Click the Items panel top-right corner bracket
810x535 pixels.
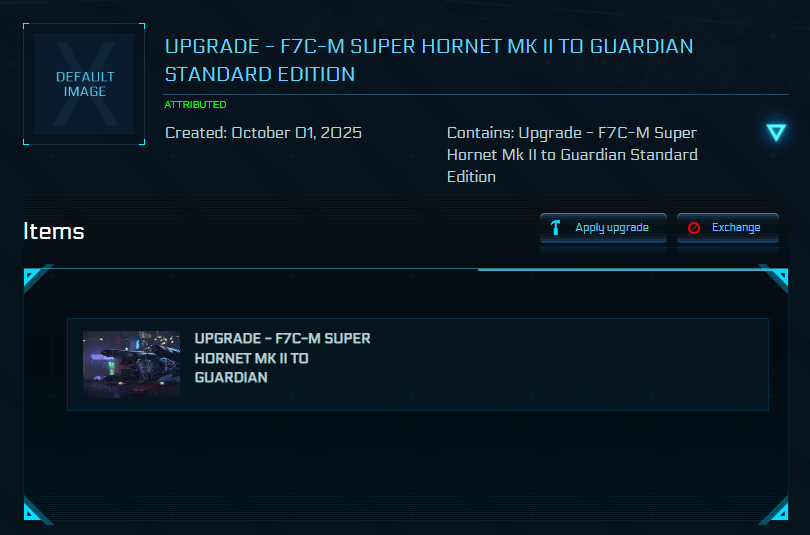pos(776,277)
